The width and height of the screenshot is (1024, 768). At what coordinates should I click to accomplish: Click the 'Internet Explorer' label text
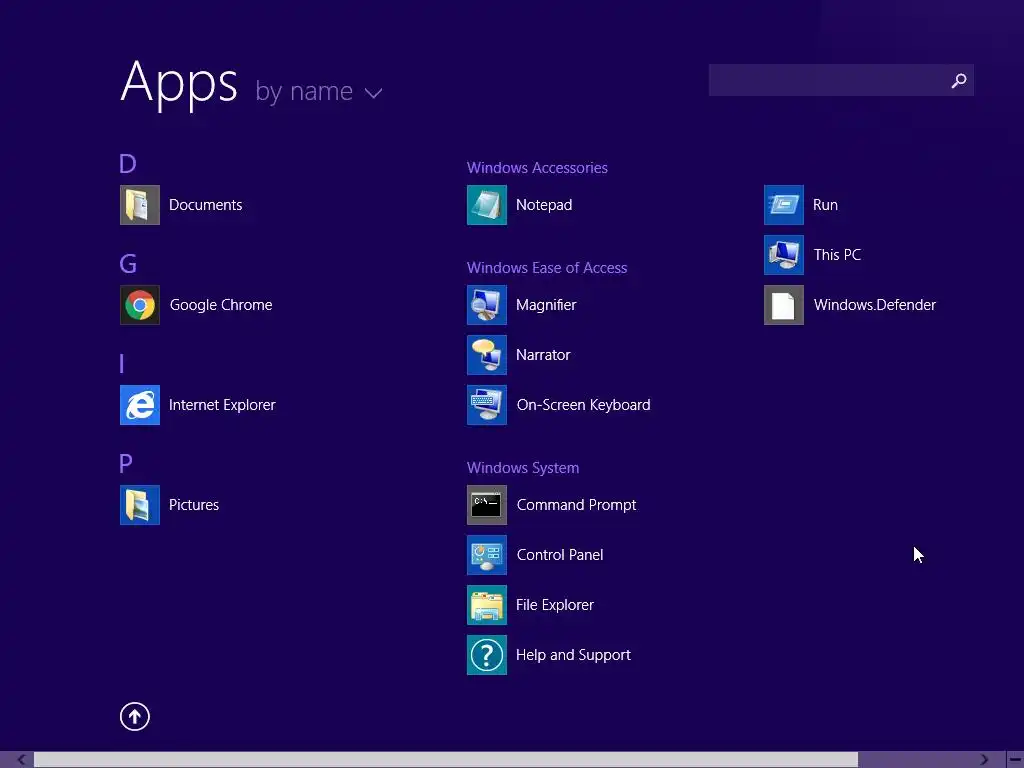click(222, 405)
